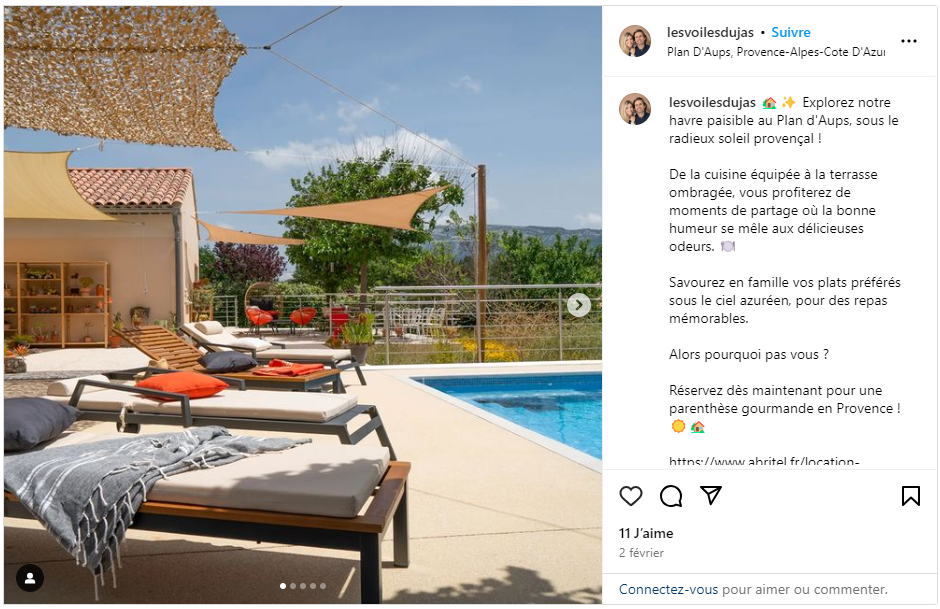Screen dimensions: 940x609
Task: Show tagged people in the photo
Action: (x=29, y=578)
